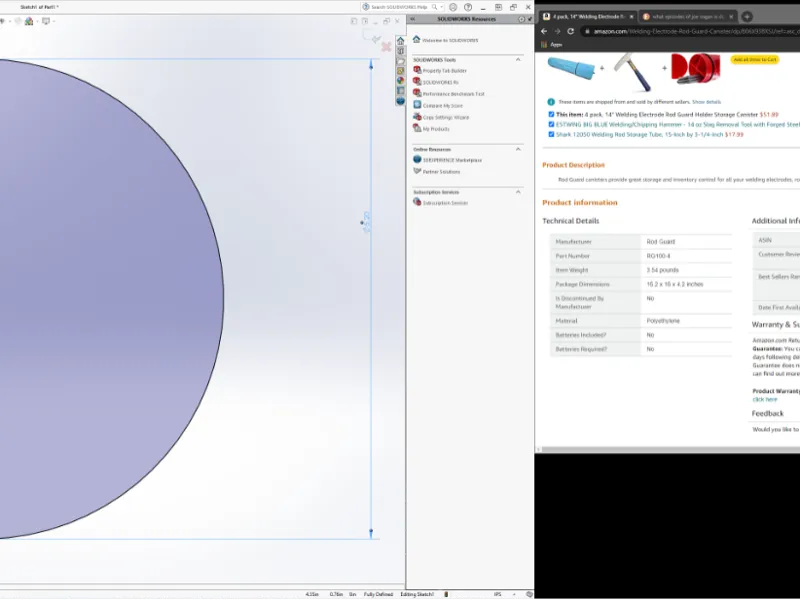
Task: Go forward in the Chrome browser
Action: pyautogui.click(x=557, y=31)
